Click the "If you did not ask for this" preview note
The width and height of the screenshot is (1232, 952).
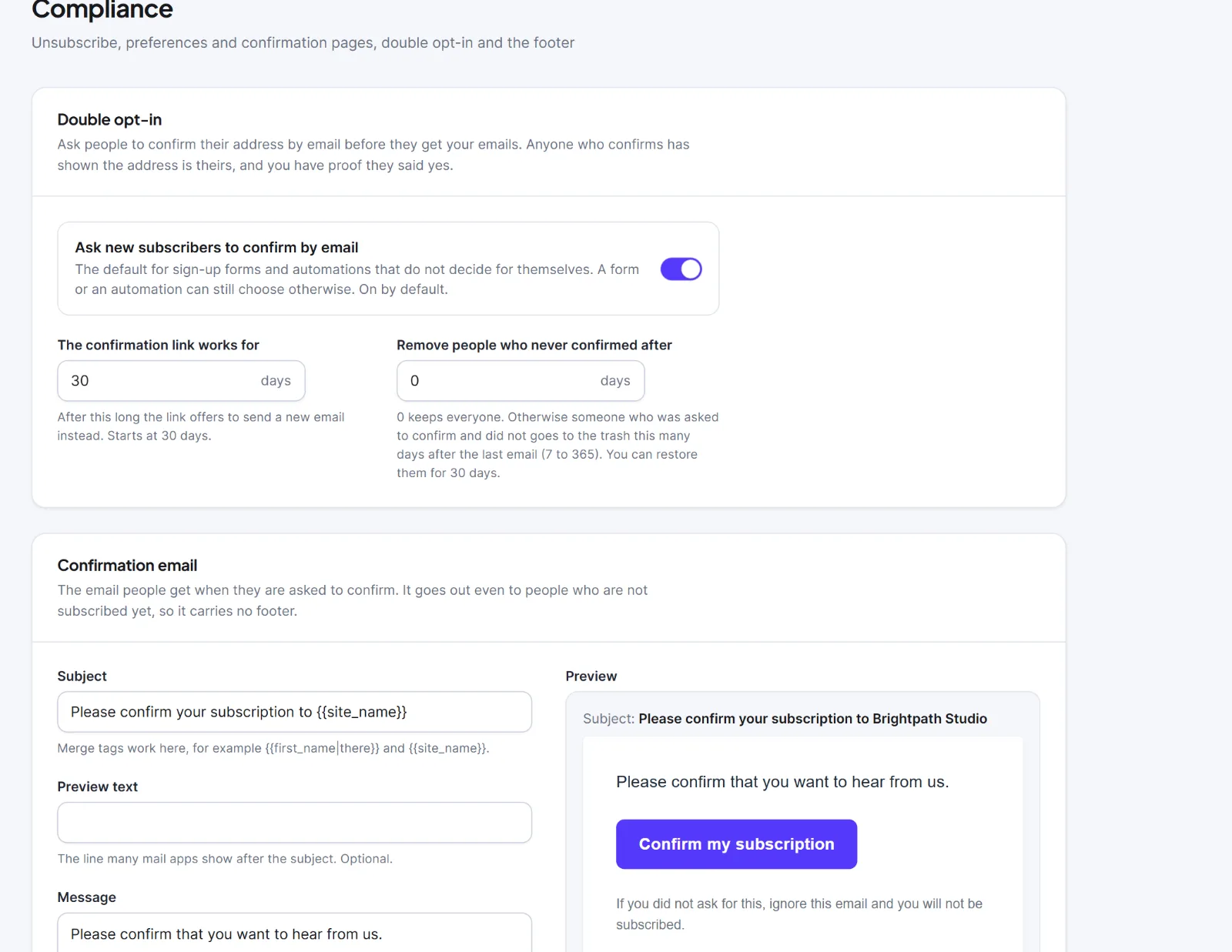pos(799,914)
